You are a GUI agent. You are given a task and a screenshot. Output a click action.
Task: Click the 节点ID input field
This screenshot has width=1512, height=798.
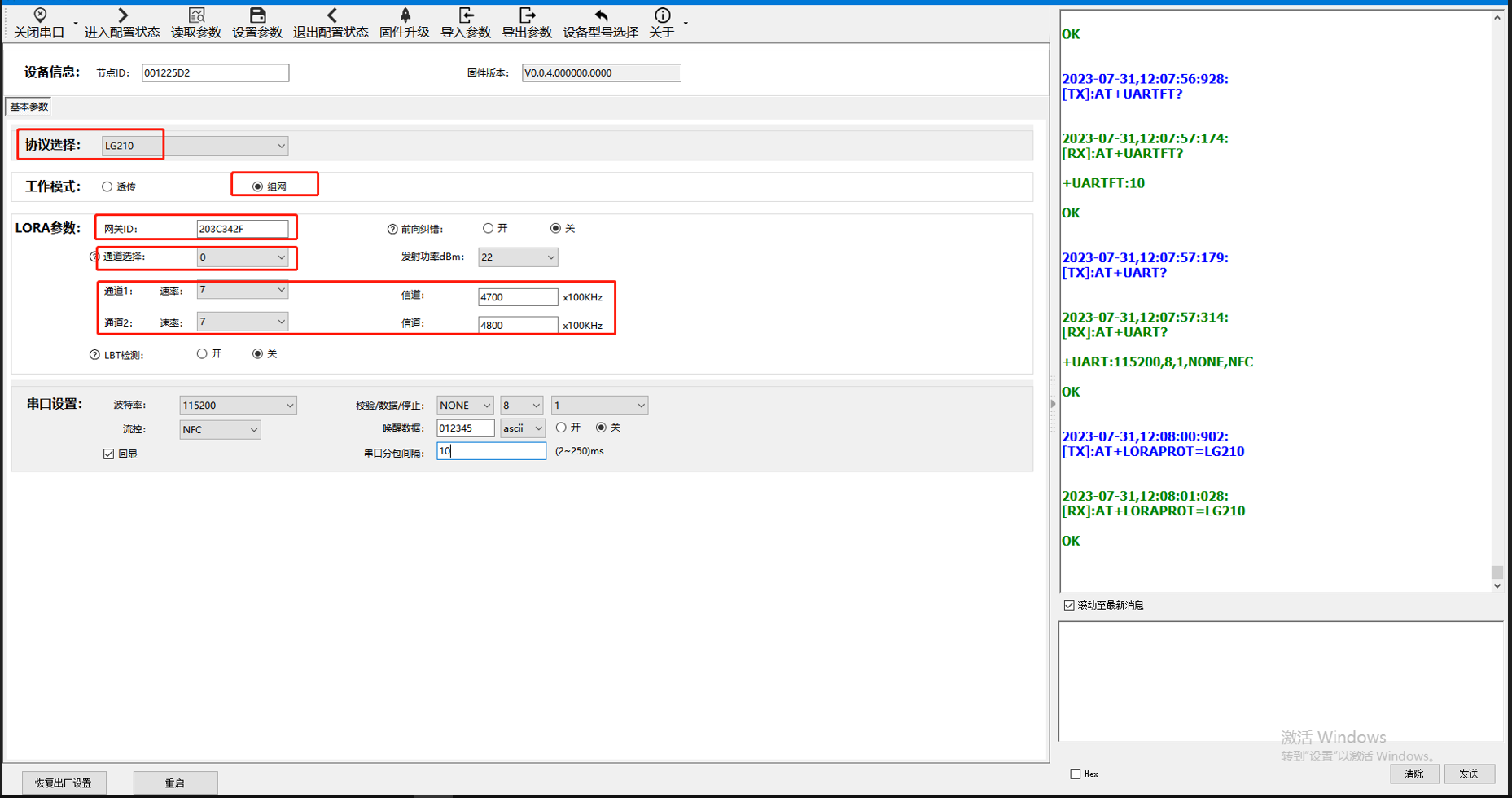pos(215,72)
